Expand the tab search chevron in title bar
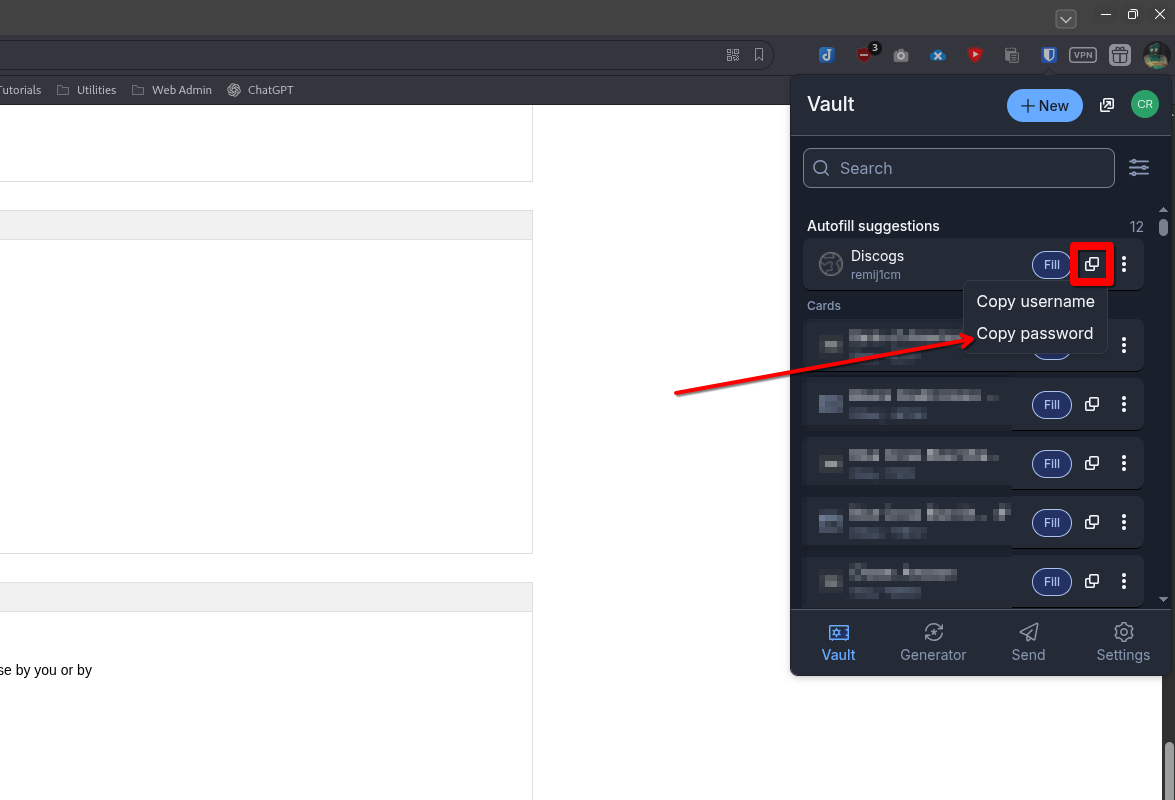 [x=1066, y=19]
